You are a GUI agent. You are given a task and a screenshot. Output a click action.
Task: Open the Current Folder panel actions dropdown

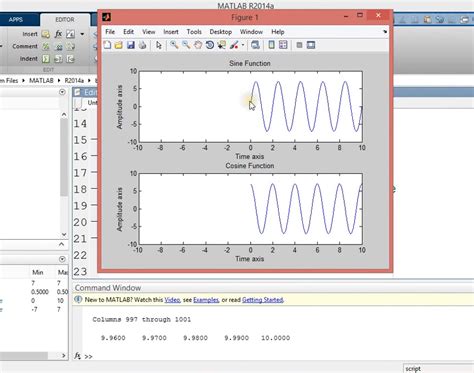62,92
